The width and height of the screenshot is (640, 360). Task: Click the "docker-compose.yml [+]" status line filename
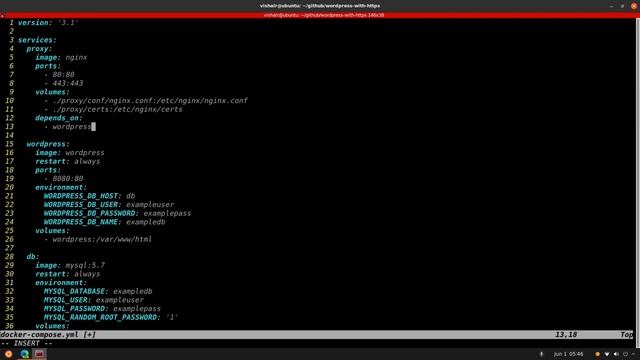click(x=48, y=335)
